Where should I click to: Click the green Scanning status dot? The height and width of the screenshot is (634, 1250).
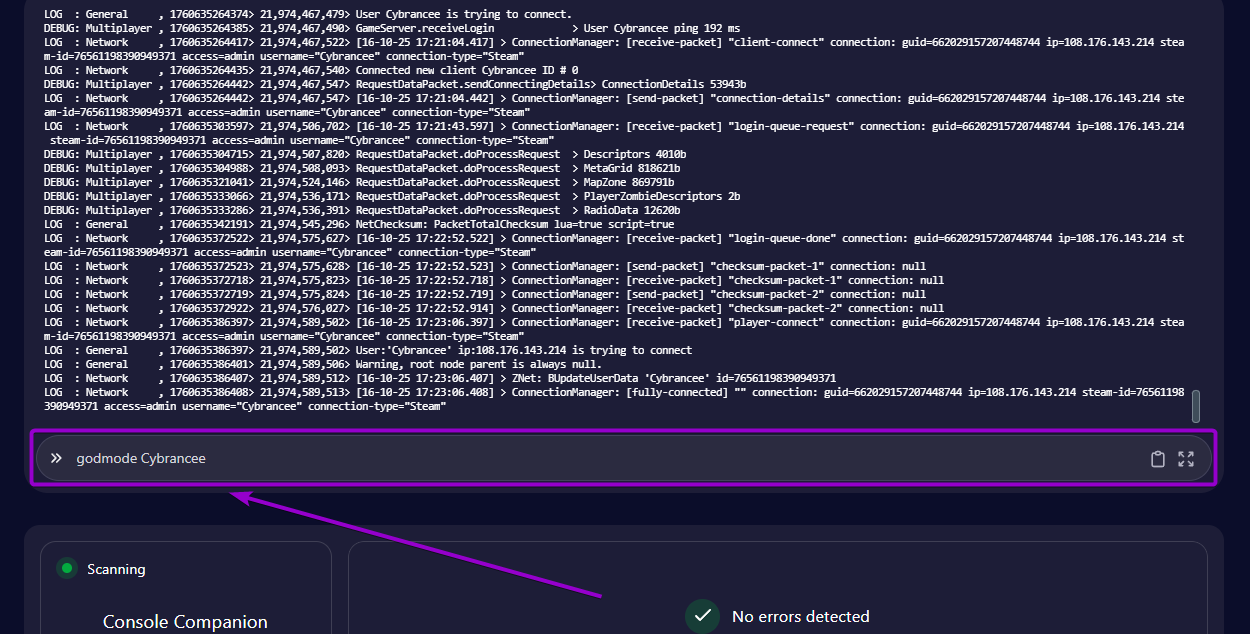tap(67, 569)
